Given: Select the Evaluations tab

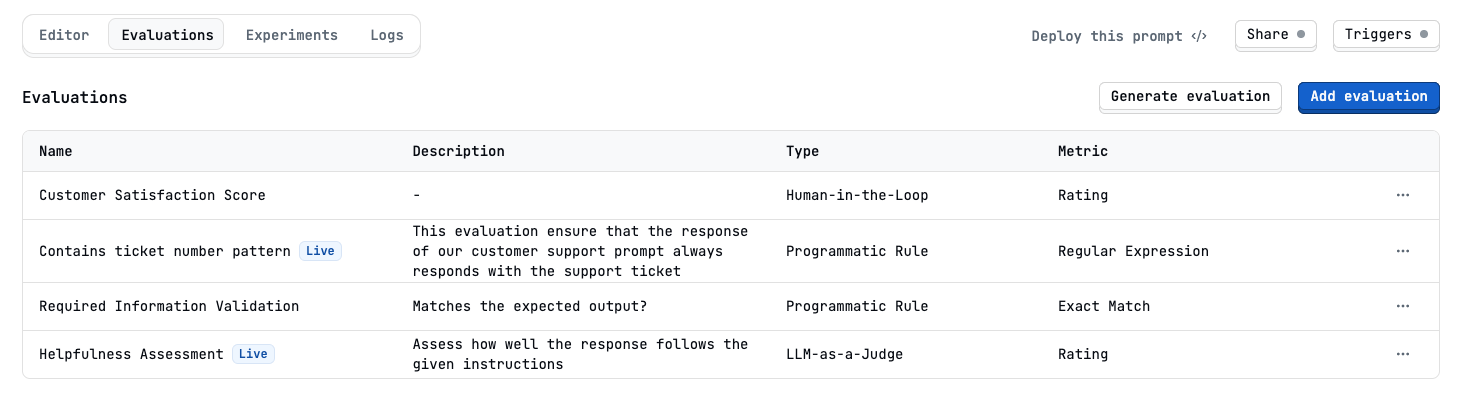Looking at the screenshot, I should tap(167, 35).
